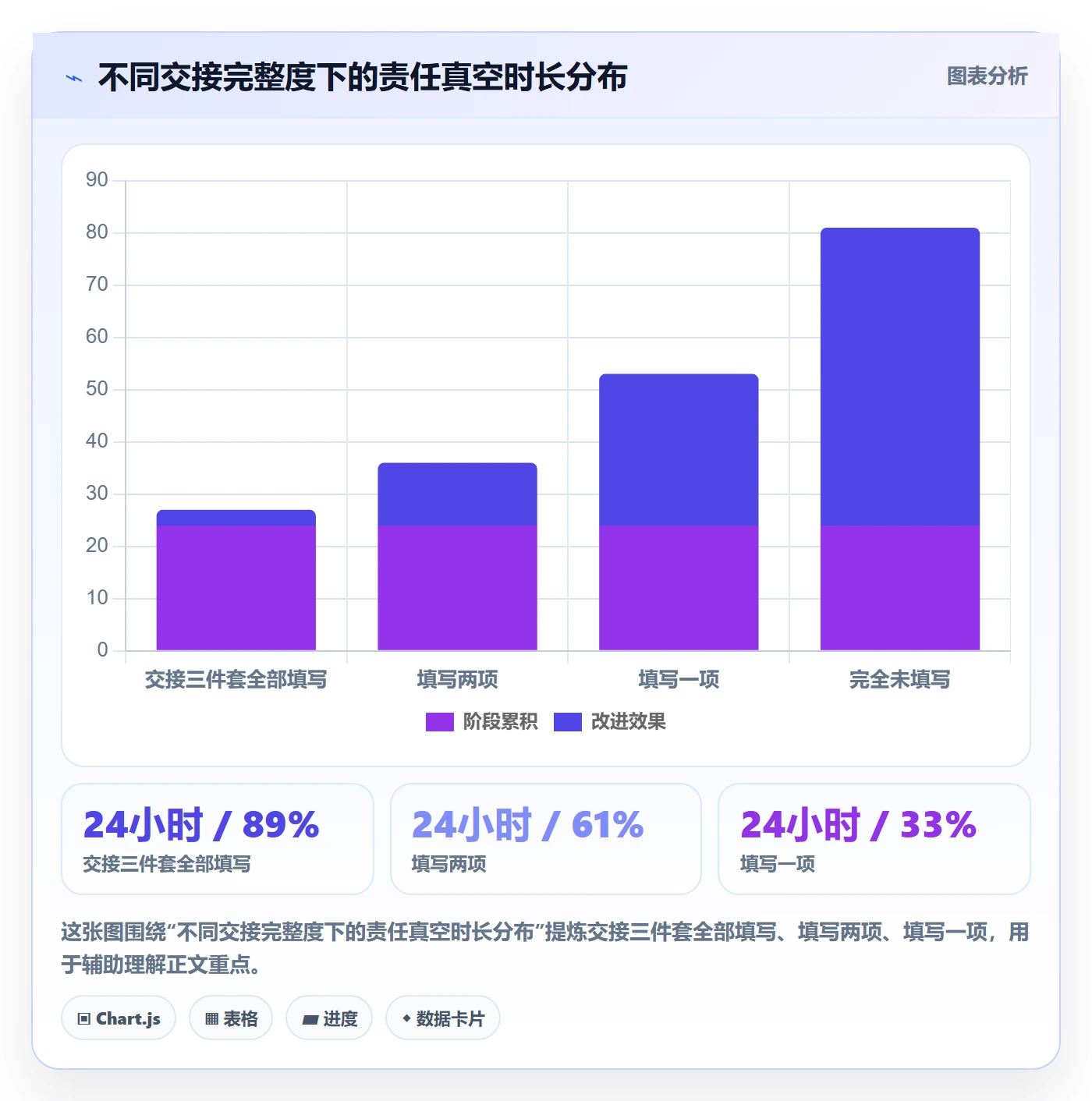This screenshot has height=1101, width=1092.
Task: Click the 表格 chip grid icon
Action: click(211, 1018)
